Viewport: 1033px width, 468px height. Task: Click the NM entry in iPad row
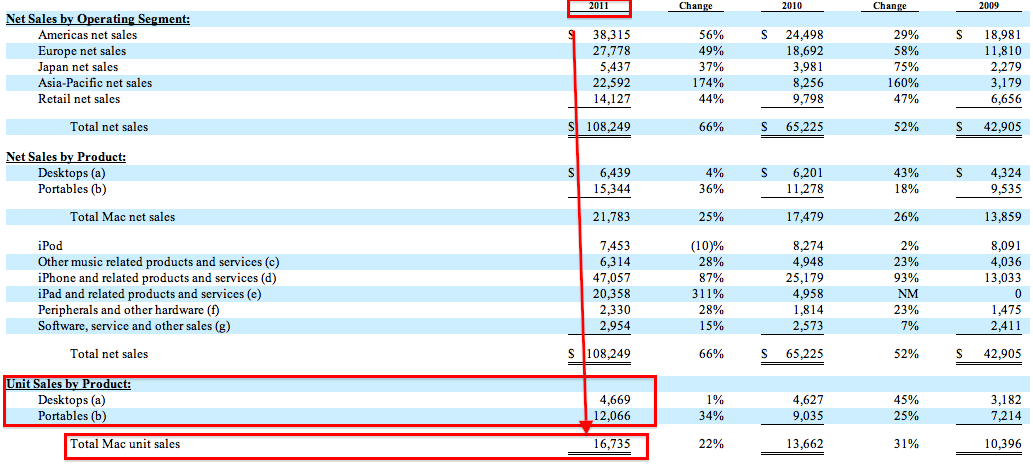pos(908,294)
